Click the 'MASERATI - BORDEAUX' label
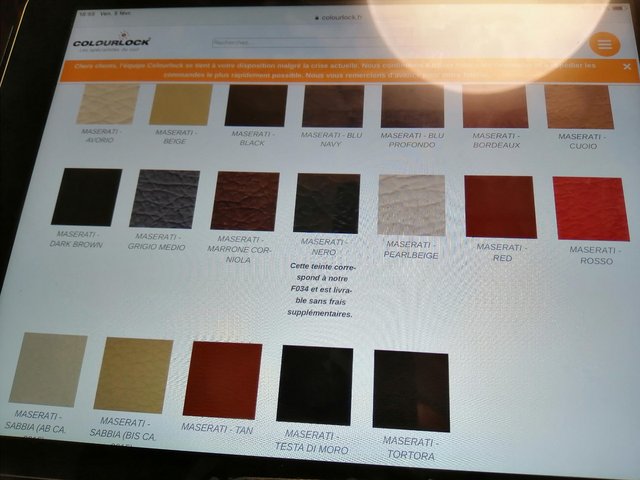Screen dimensions: 640x480 [x=496, y=140]
